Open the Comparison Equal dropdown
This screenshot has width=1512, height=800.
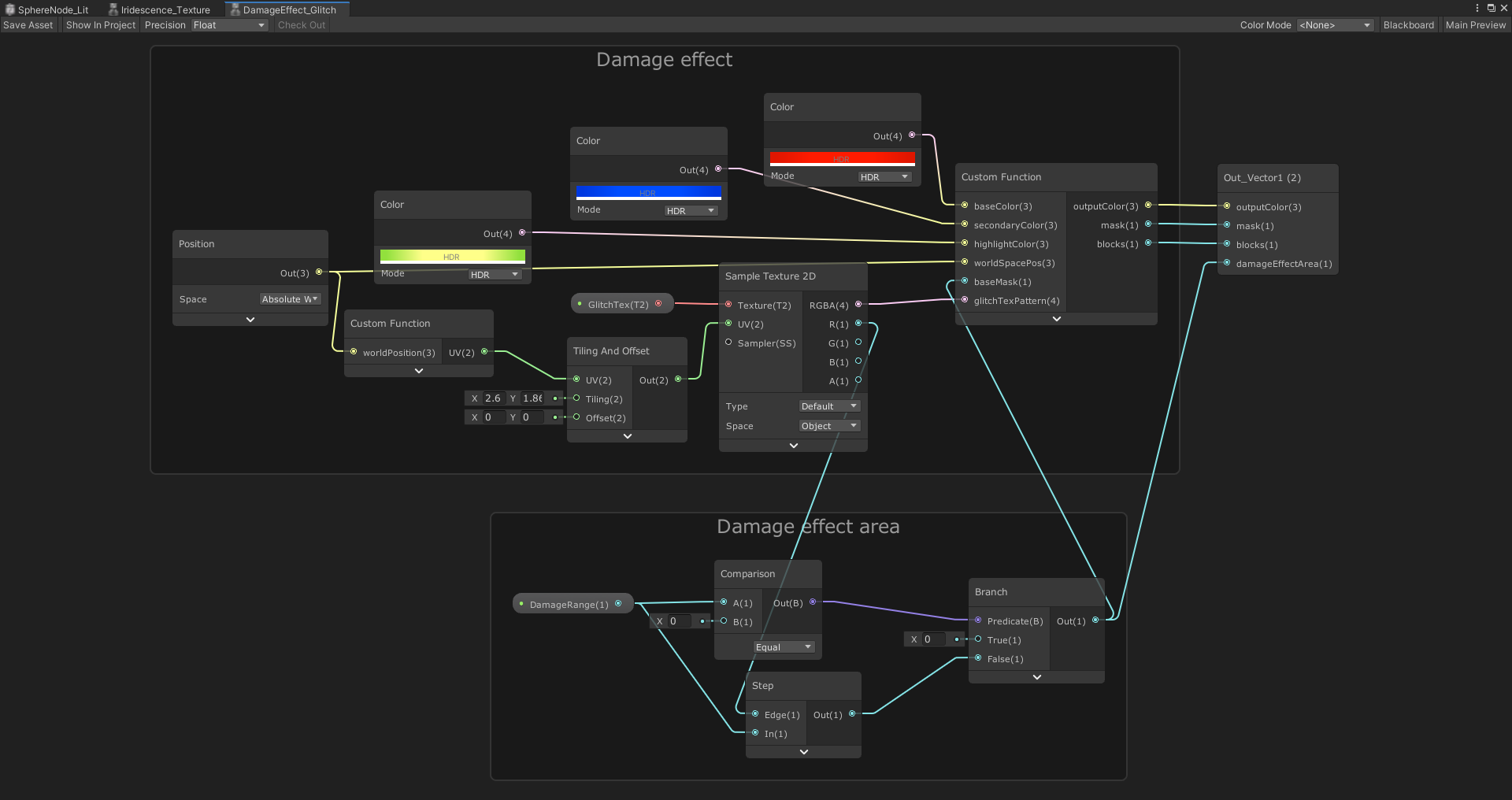coord(784,647)
